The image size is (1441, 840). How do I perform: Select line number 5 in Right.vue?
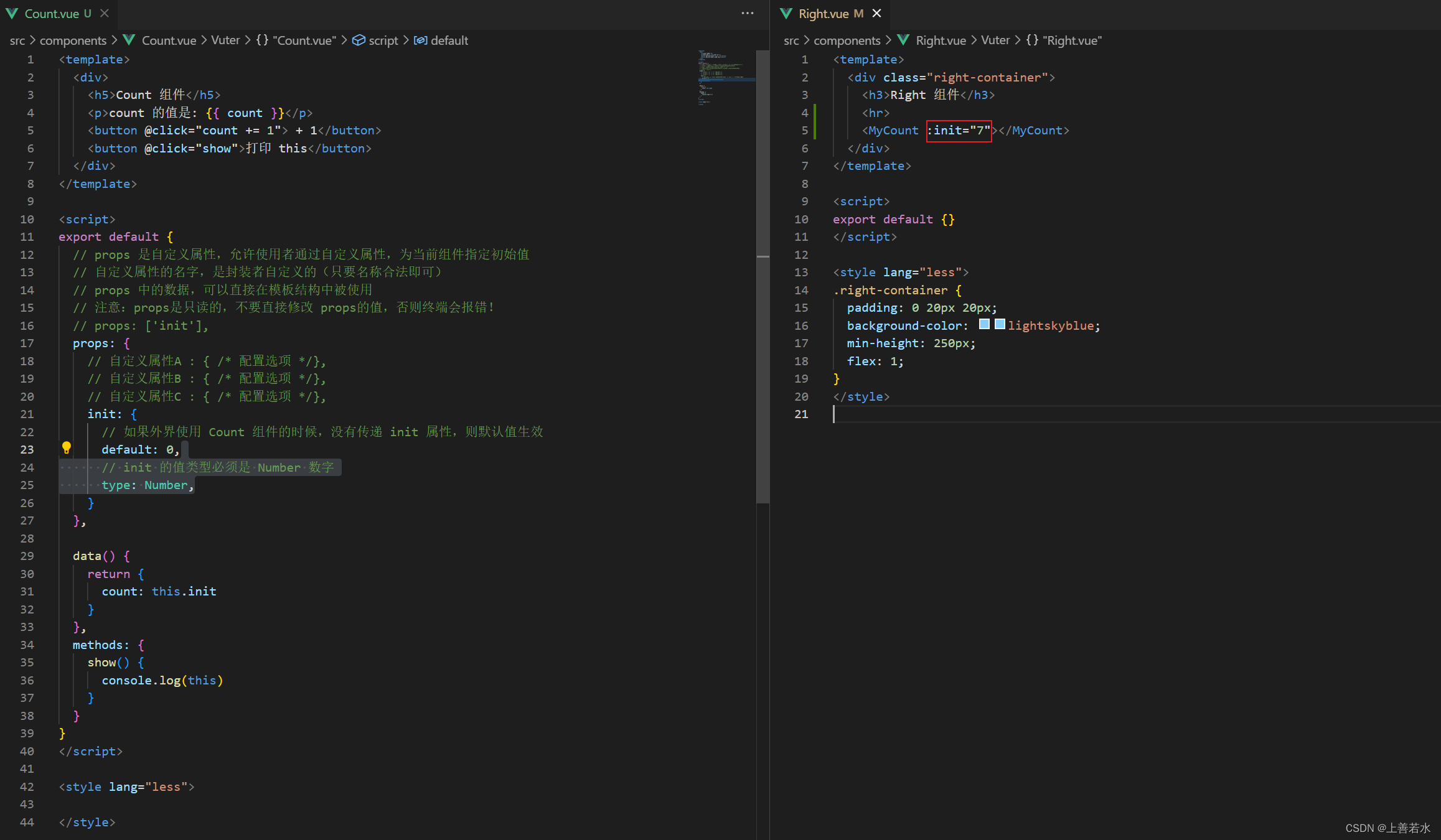click(x=804, y=130)
